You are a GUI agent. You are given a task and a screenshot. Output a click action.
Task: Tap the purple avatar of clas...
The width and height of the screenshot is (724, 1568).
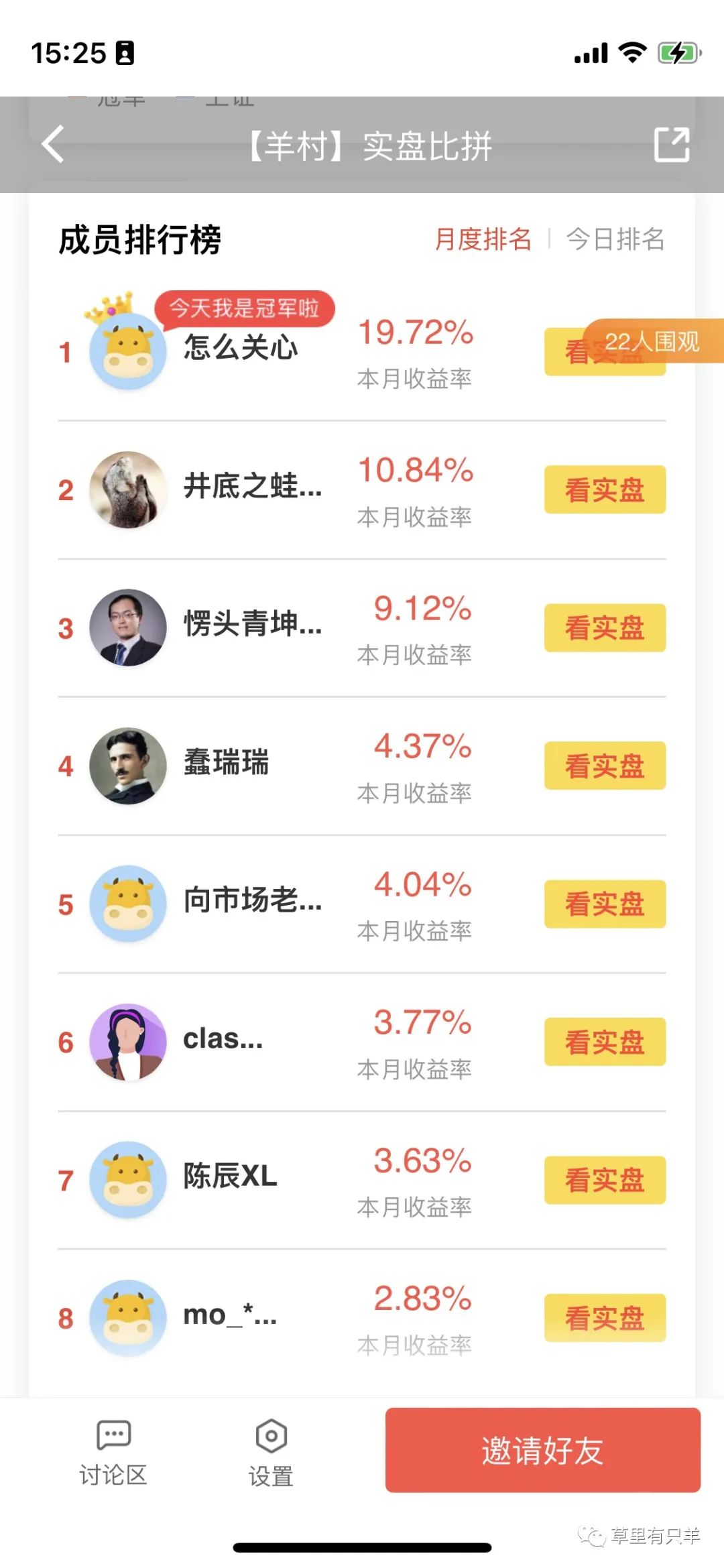127,1041
